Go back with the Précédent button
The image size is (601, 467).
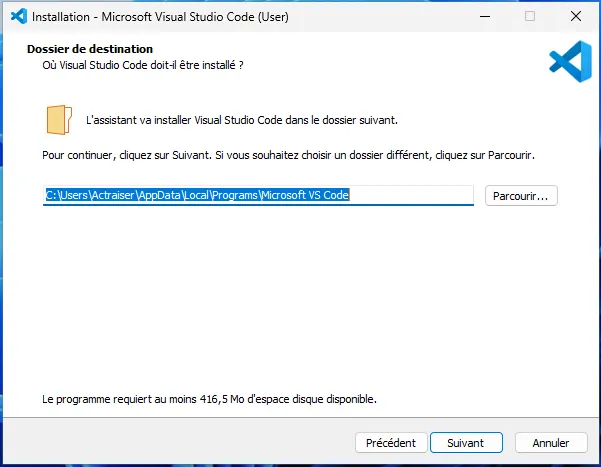(391, 442)
